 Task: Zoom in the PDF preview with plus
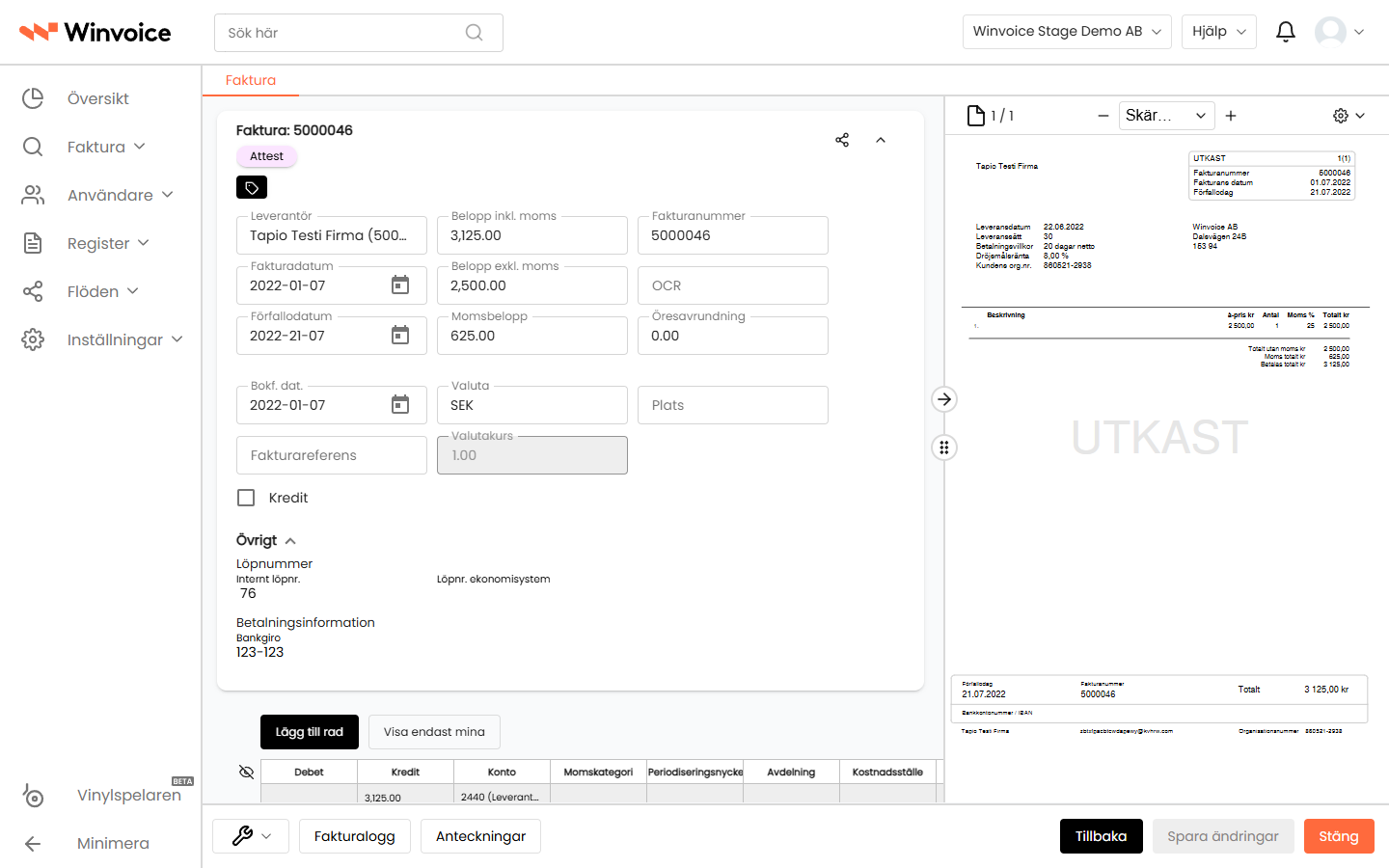[1231, 116]
